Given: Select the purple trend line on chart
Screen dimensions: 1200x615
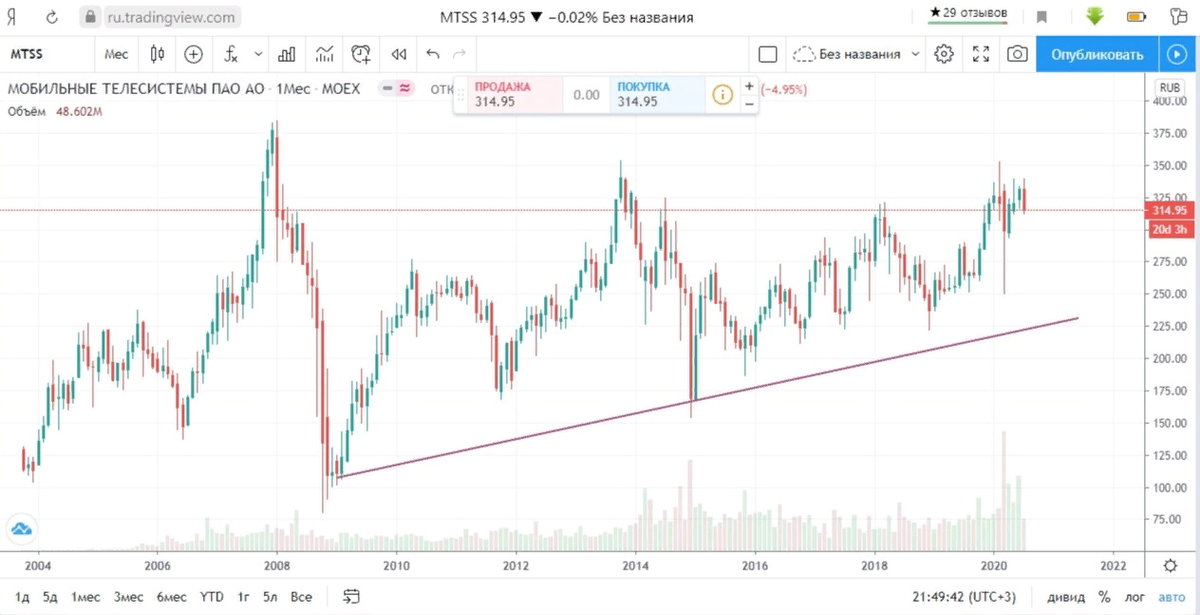Looking at the screenshot, I should pos(709,398).
